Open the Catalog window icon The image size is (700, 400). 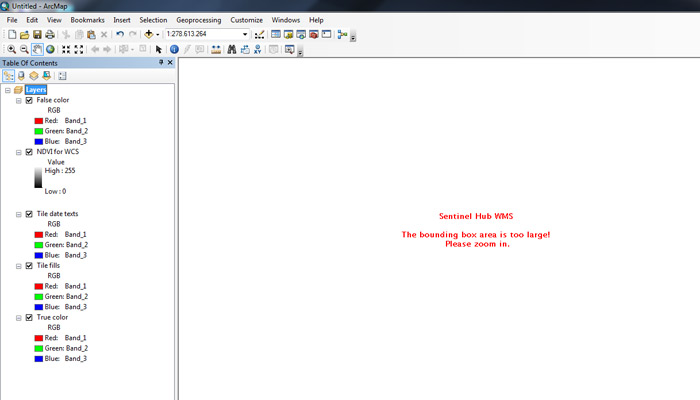pos(288,34)
